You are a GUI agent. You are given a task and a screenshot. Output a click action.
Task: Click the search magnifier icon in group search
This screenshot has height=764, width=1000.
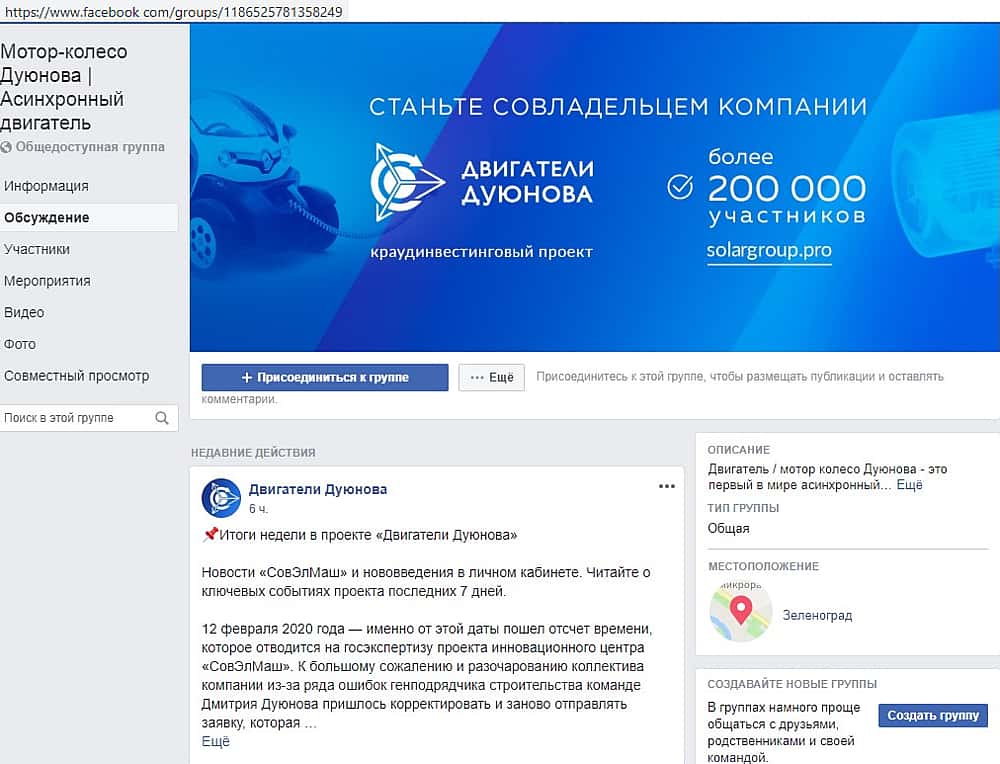(162, 418)
